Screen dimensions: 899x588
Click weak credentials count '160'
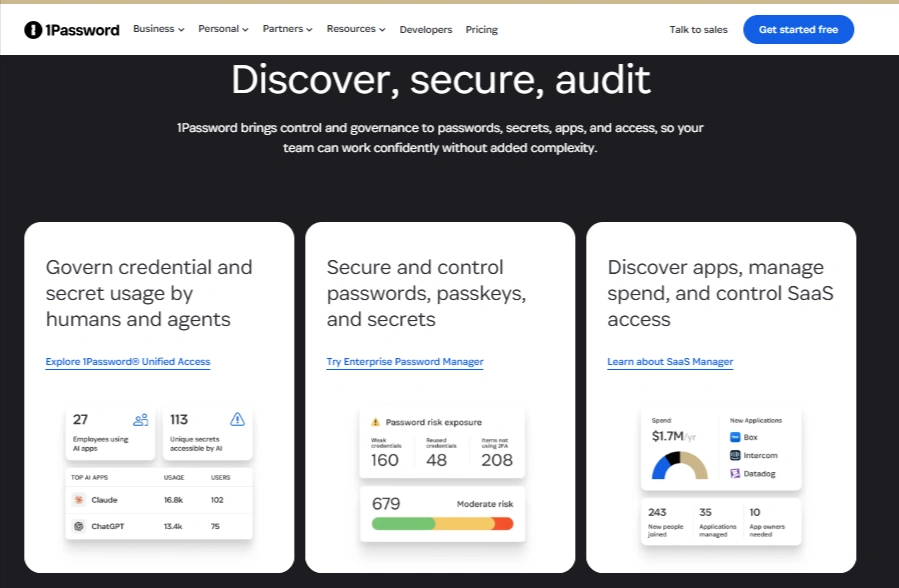pos(385,460)
